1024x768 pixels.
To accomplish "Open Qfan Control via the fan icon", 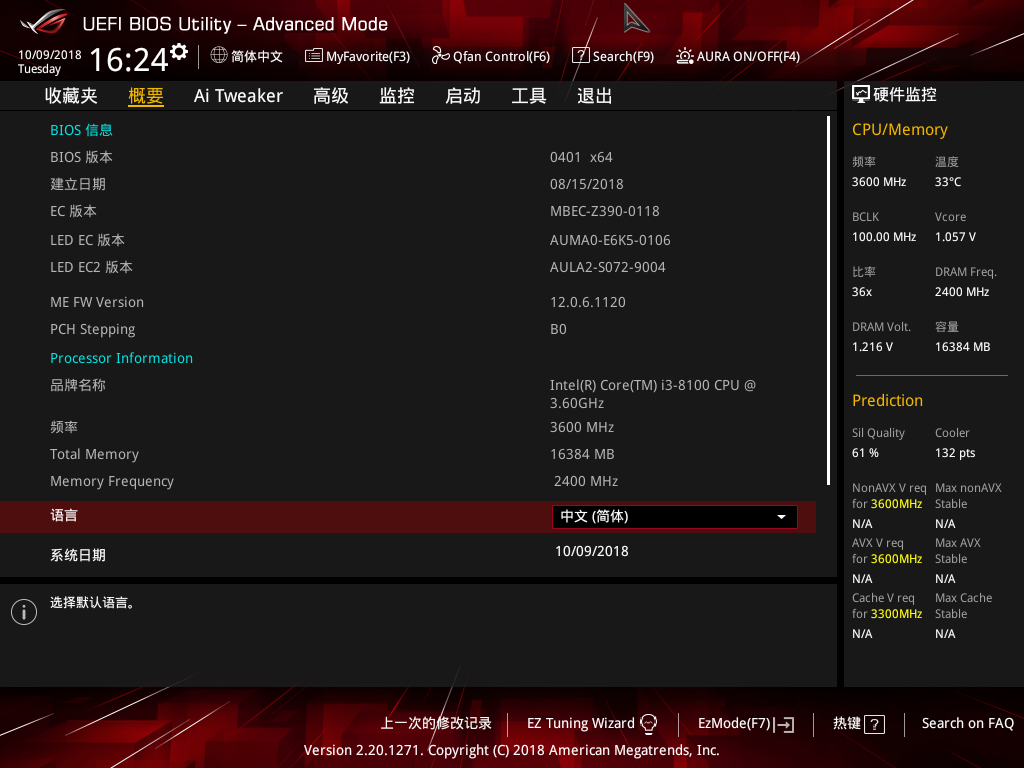I will click(440, 56).
